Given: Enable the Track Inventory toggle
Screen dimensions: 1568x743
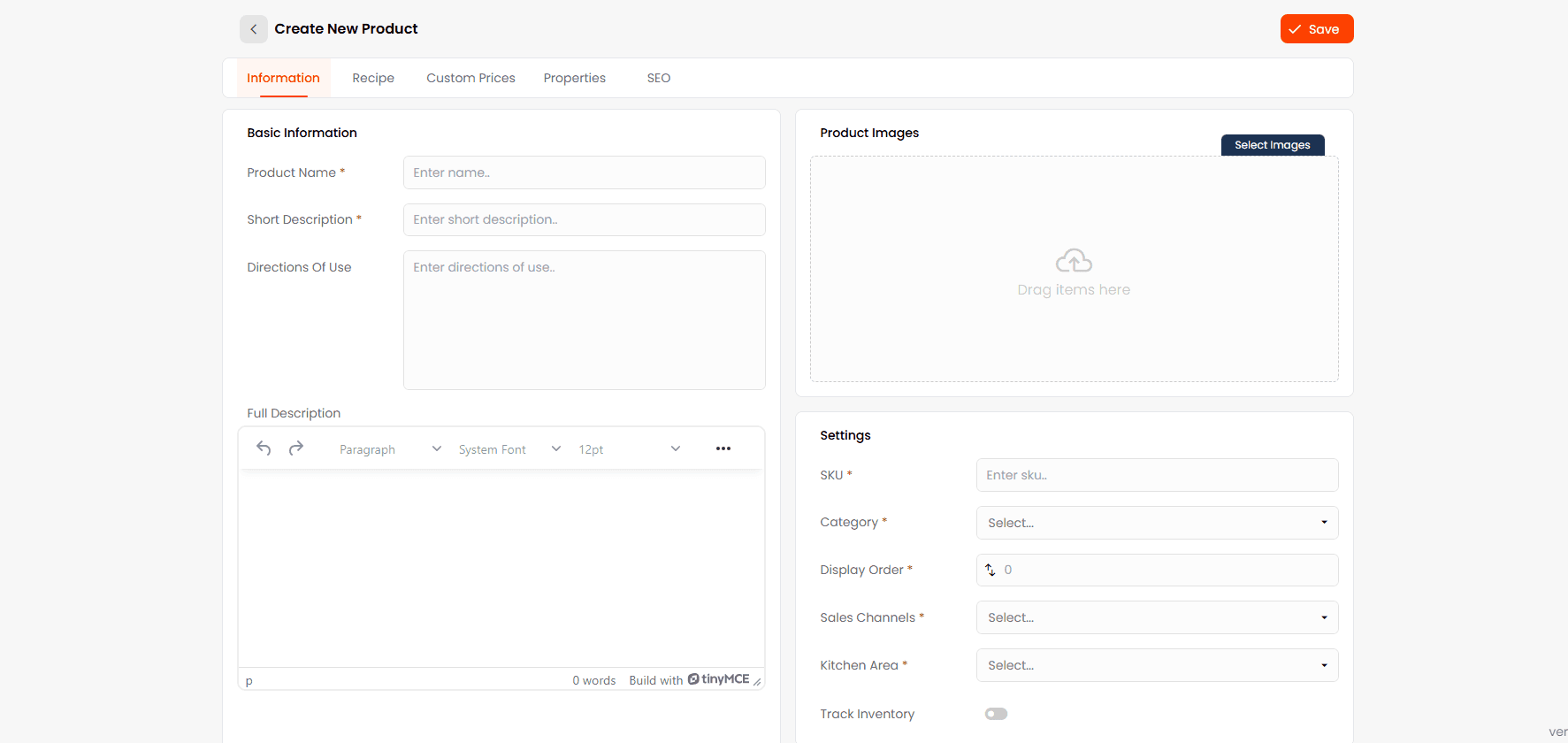Looking at the screenshot, I should 996,714.
